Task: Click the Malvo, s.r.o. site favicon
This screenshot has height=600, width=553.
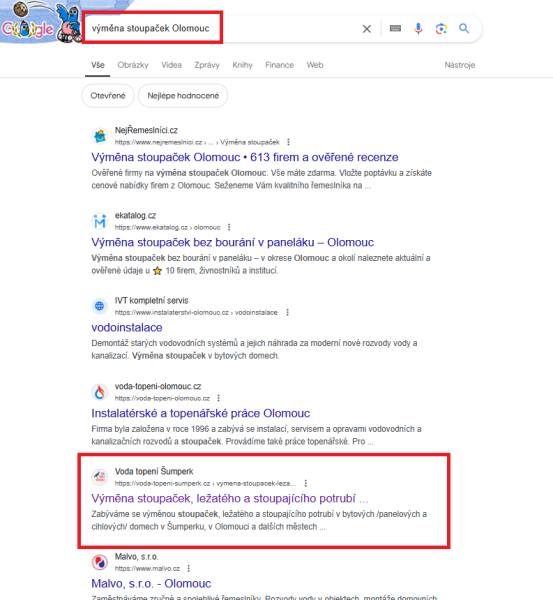Action: click(x=100, y=562)
